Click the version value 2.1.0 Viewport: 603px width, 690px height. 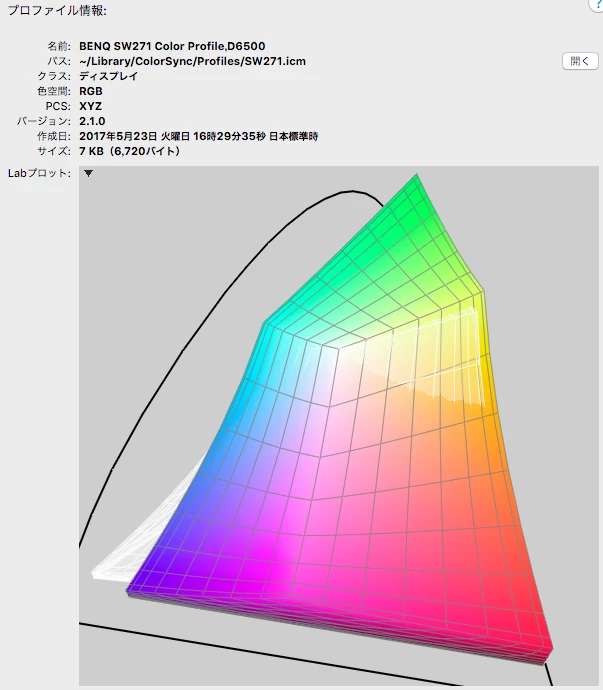92,121
